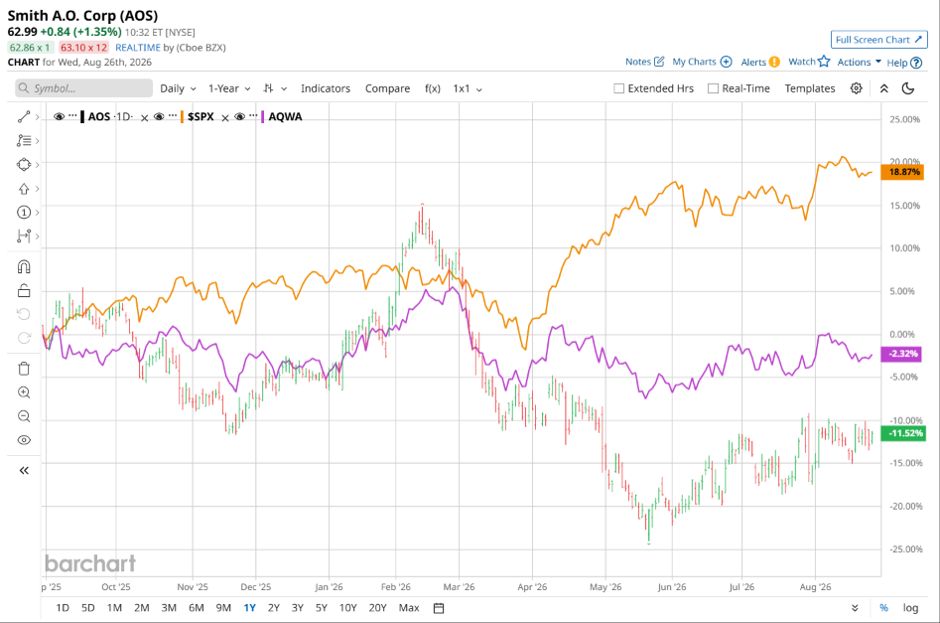Viewport: 940px width, 623px height.
Task: Choose the shapes drawing tool
Action: pos(23,164)
